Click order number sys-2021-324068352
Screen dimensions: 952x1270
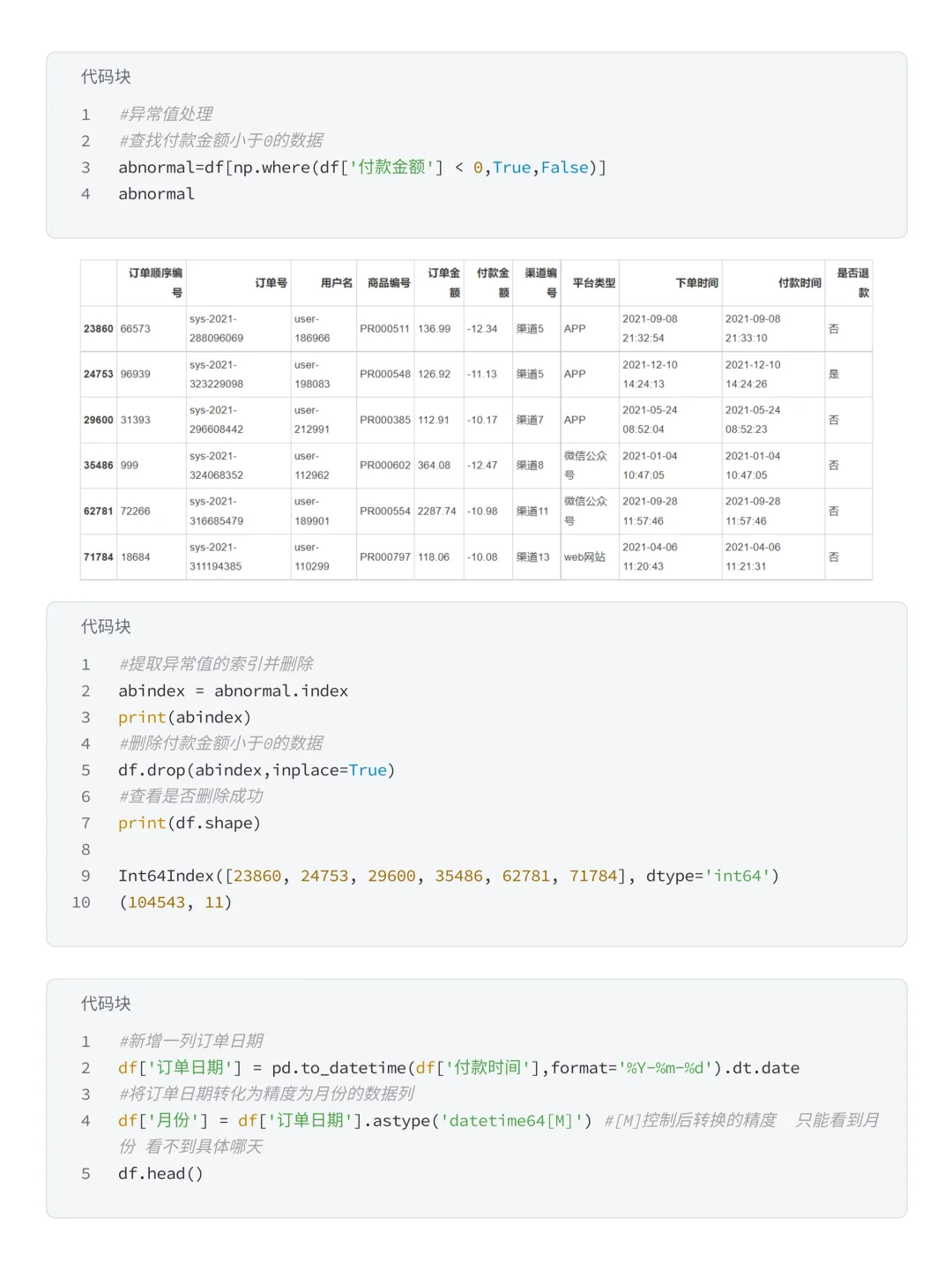(216, 466)
